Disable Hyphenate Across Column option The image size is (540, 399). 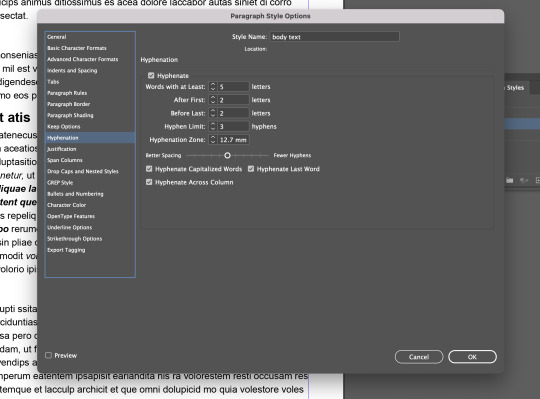pyautogui.click(x=149, y=182)
